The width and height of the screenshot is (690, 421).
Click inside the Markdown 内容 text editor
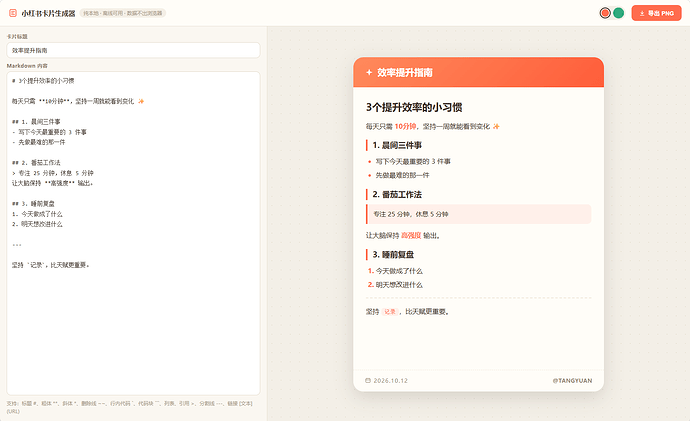coord(133,233)
